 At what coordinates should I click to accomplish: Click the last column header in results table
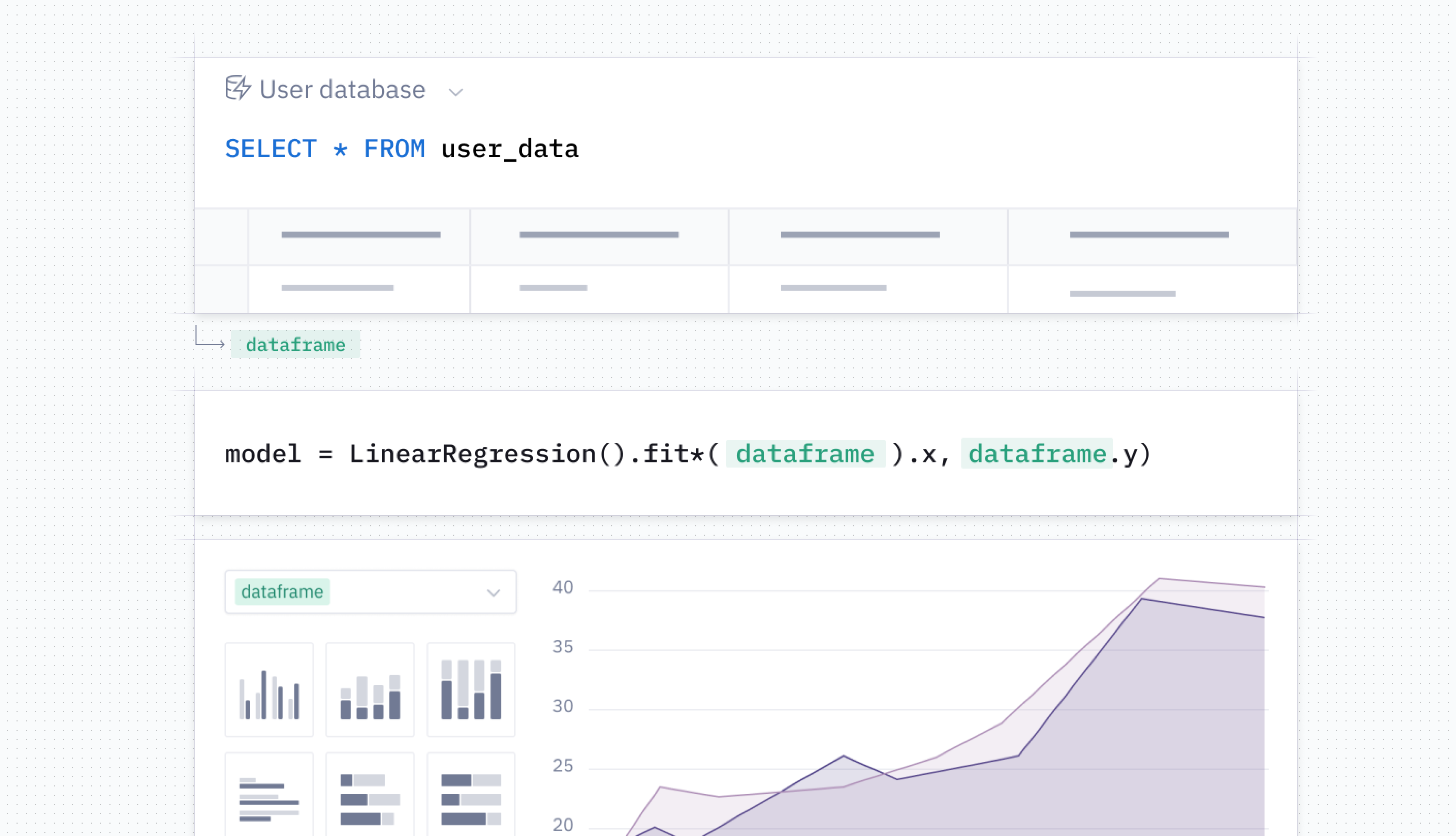1149,235
